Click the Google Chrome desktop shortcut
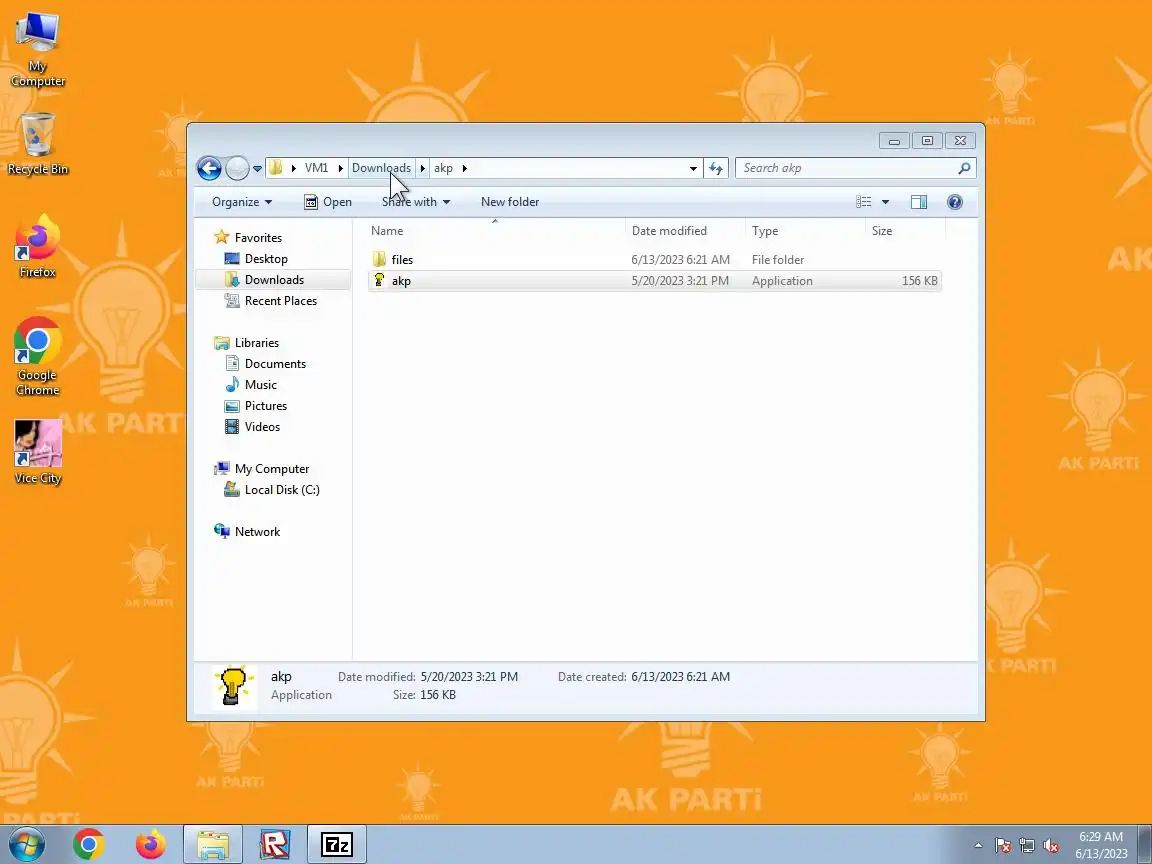1152x864 pixels. click(x=37, y=357)
